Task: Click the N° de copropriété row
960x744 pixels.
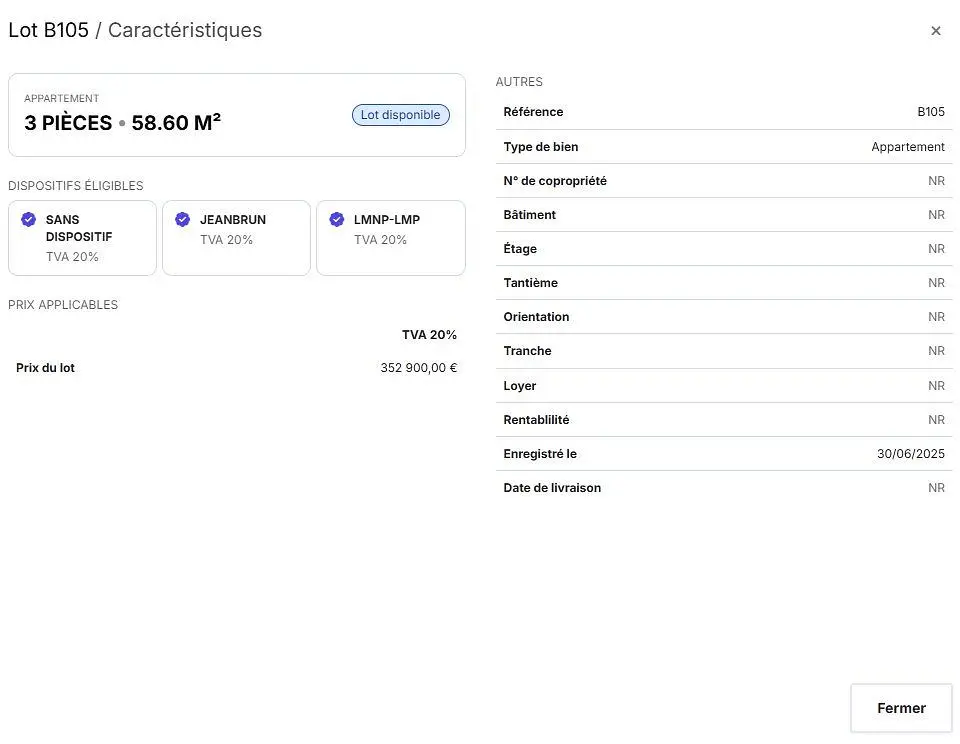Action: 724,181
